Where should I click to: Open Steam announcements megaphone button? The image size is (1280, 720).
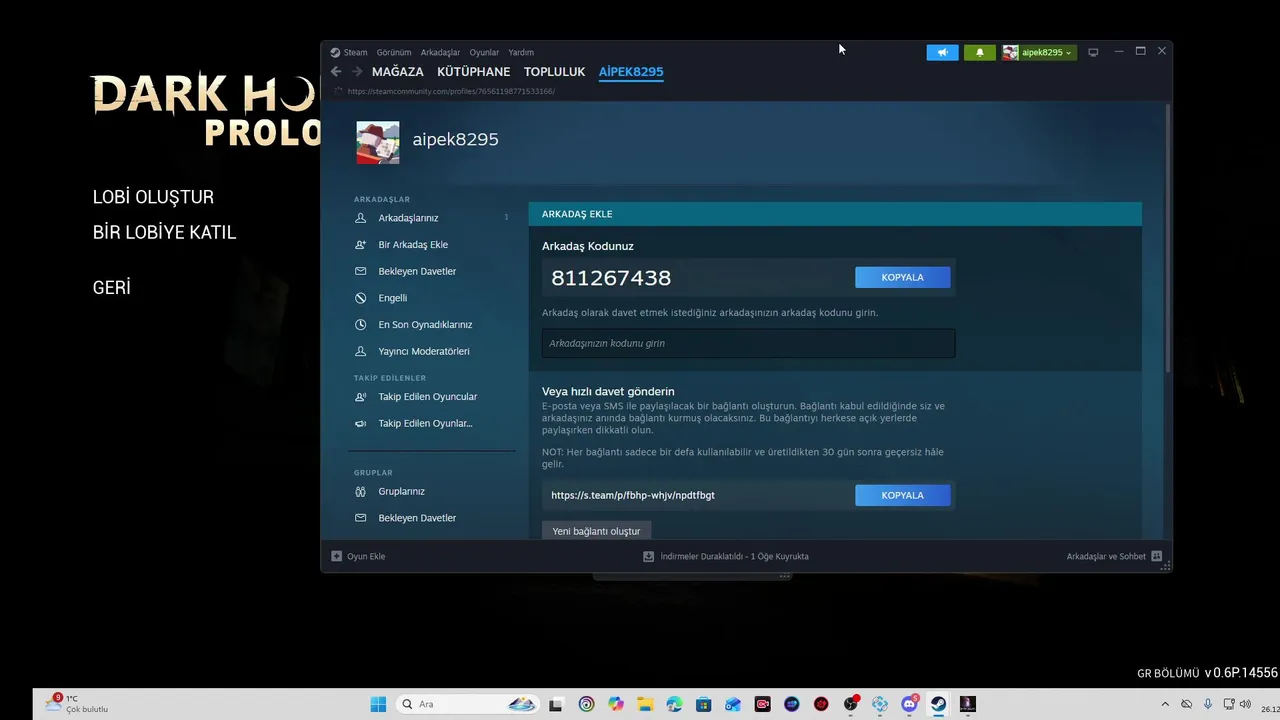pos(942,52)
